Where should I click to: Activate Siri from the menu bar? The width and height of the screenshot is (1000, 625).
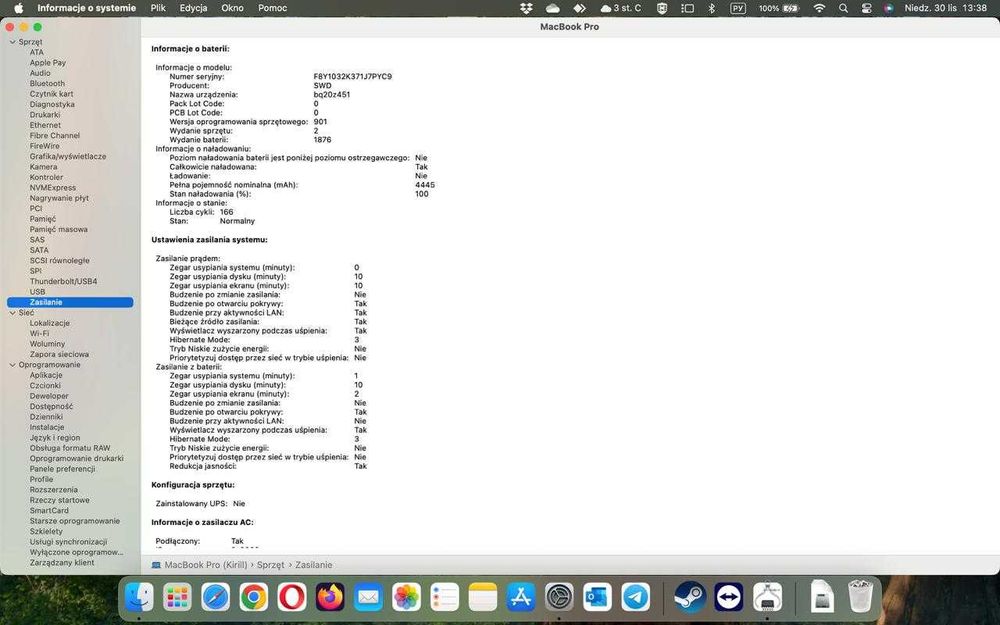point(889,8)
